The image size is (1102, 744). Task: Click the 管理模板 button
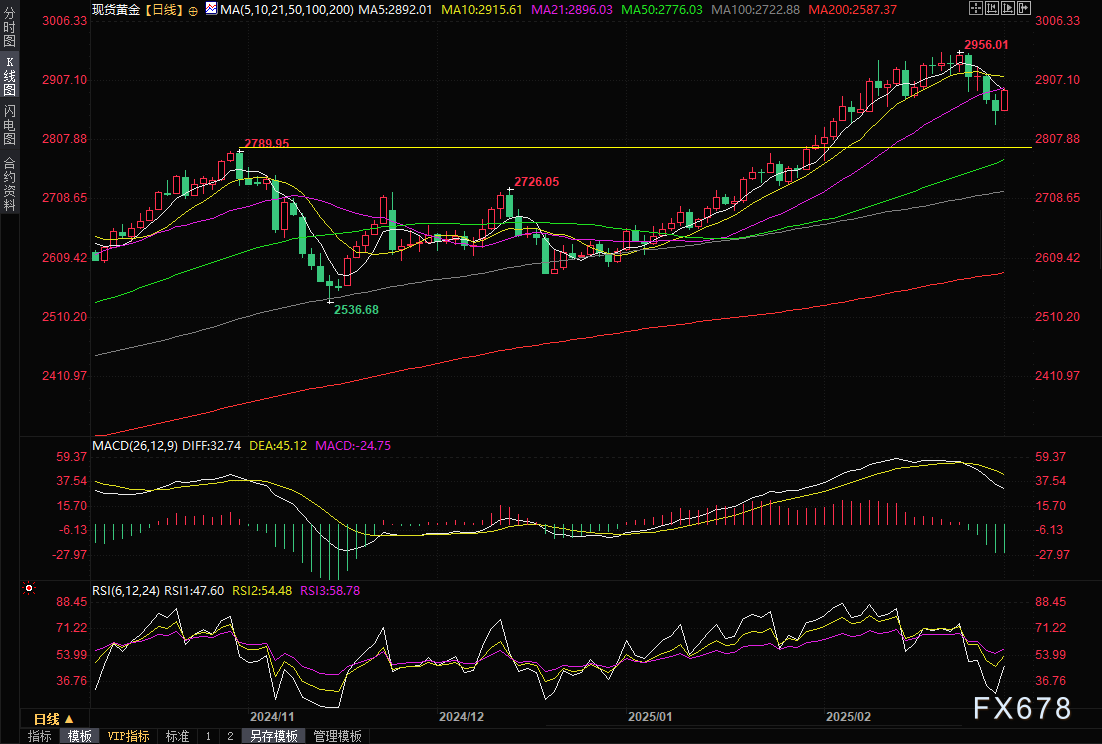(339, 736)
